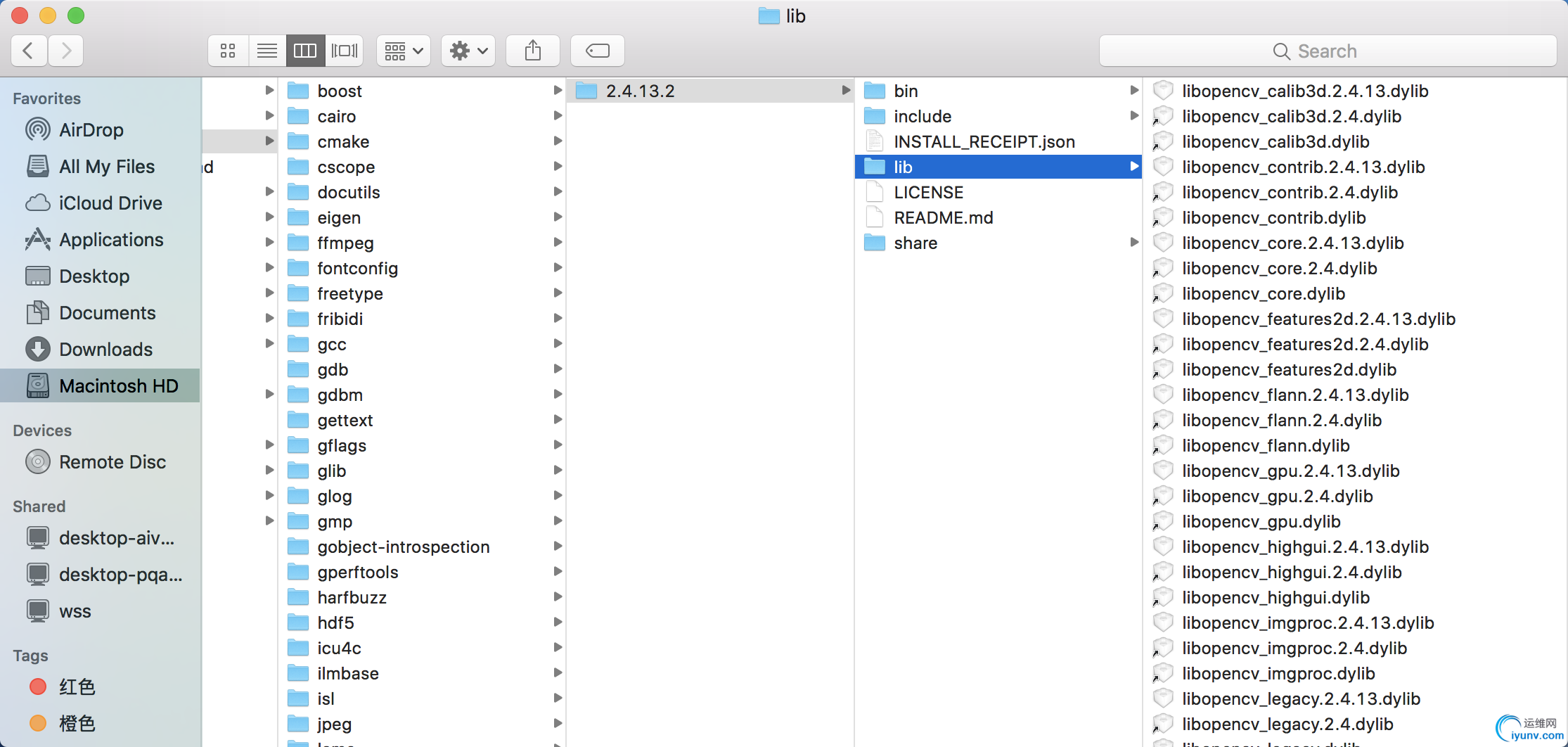Select the highlighted lib folder

pos(998,167)
